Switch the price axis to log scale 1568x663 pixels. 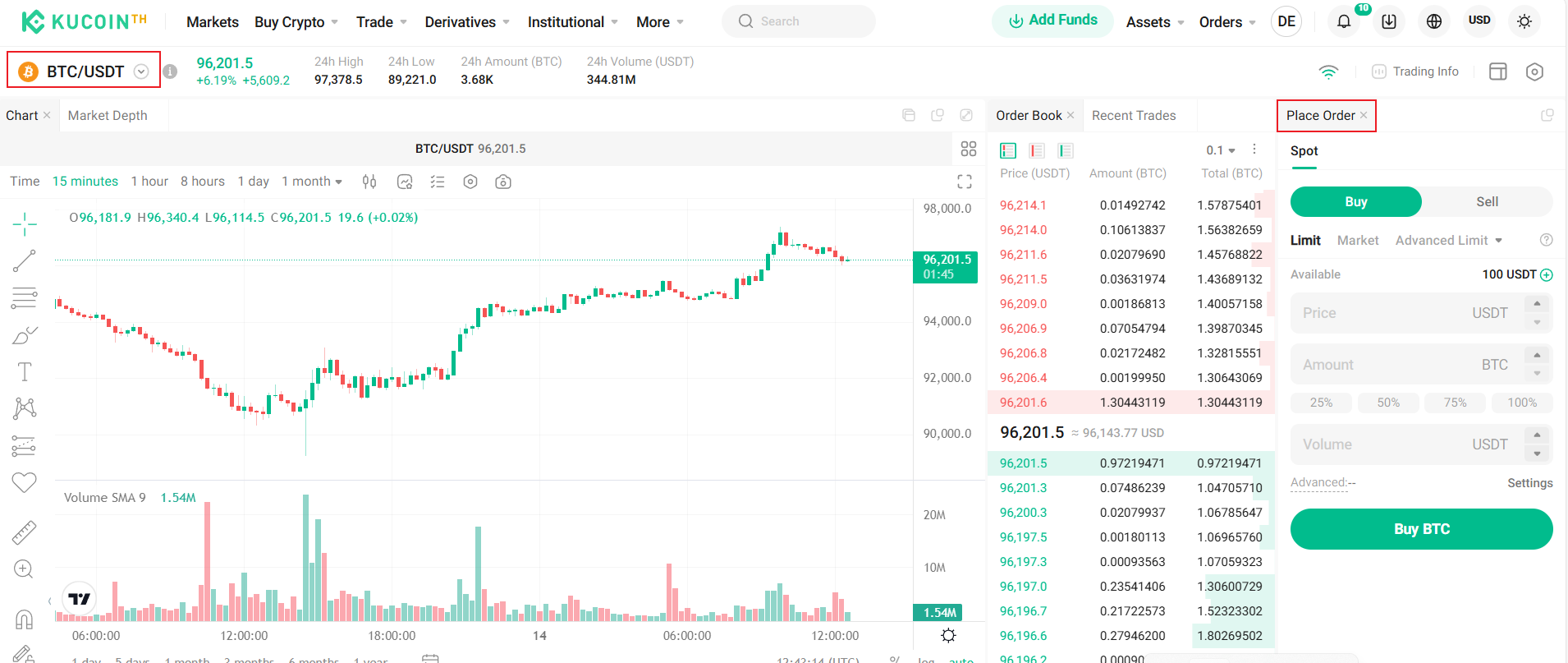pyautogui.click(x=924, y=660)
